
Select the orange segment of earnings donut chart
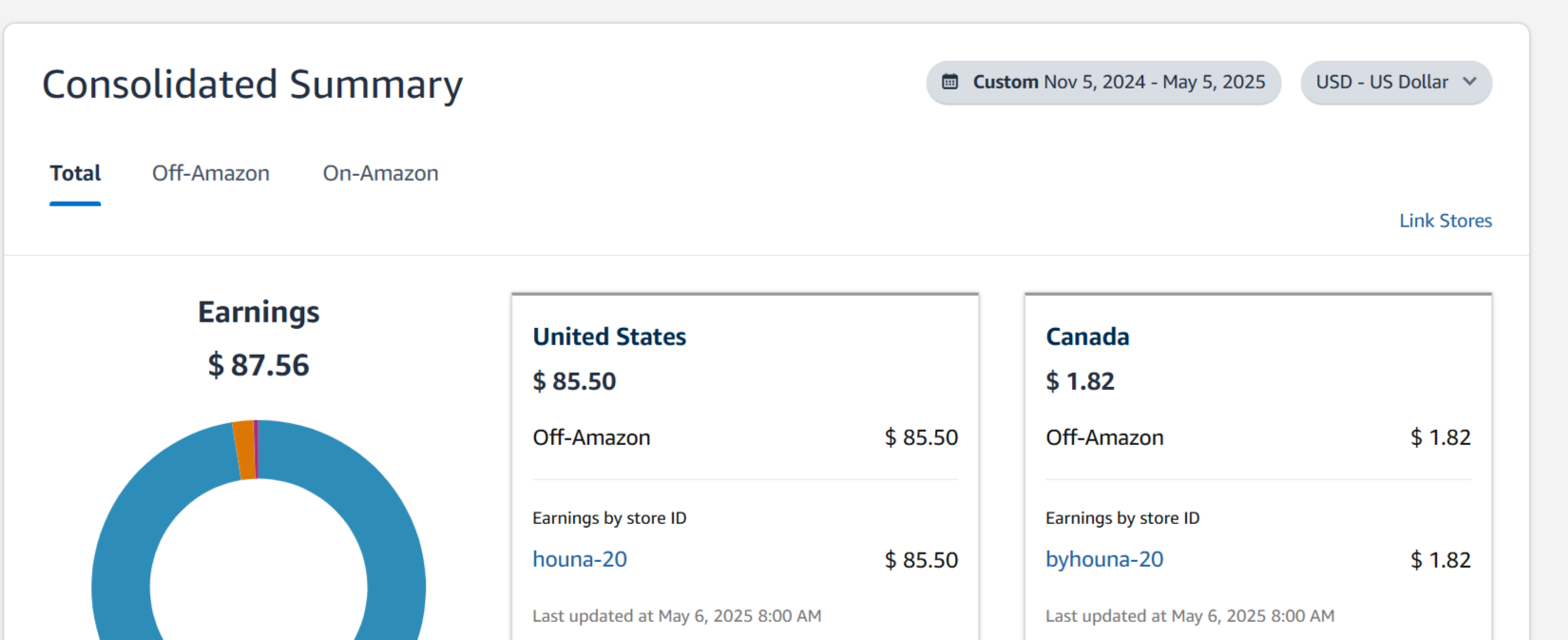pyautogui.click(x=244, y=450)
